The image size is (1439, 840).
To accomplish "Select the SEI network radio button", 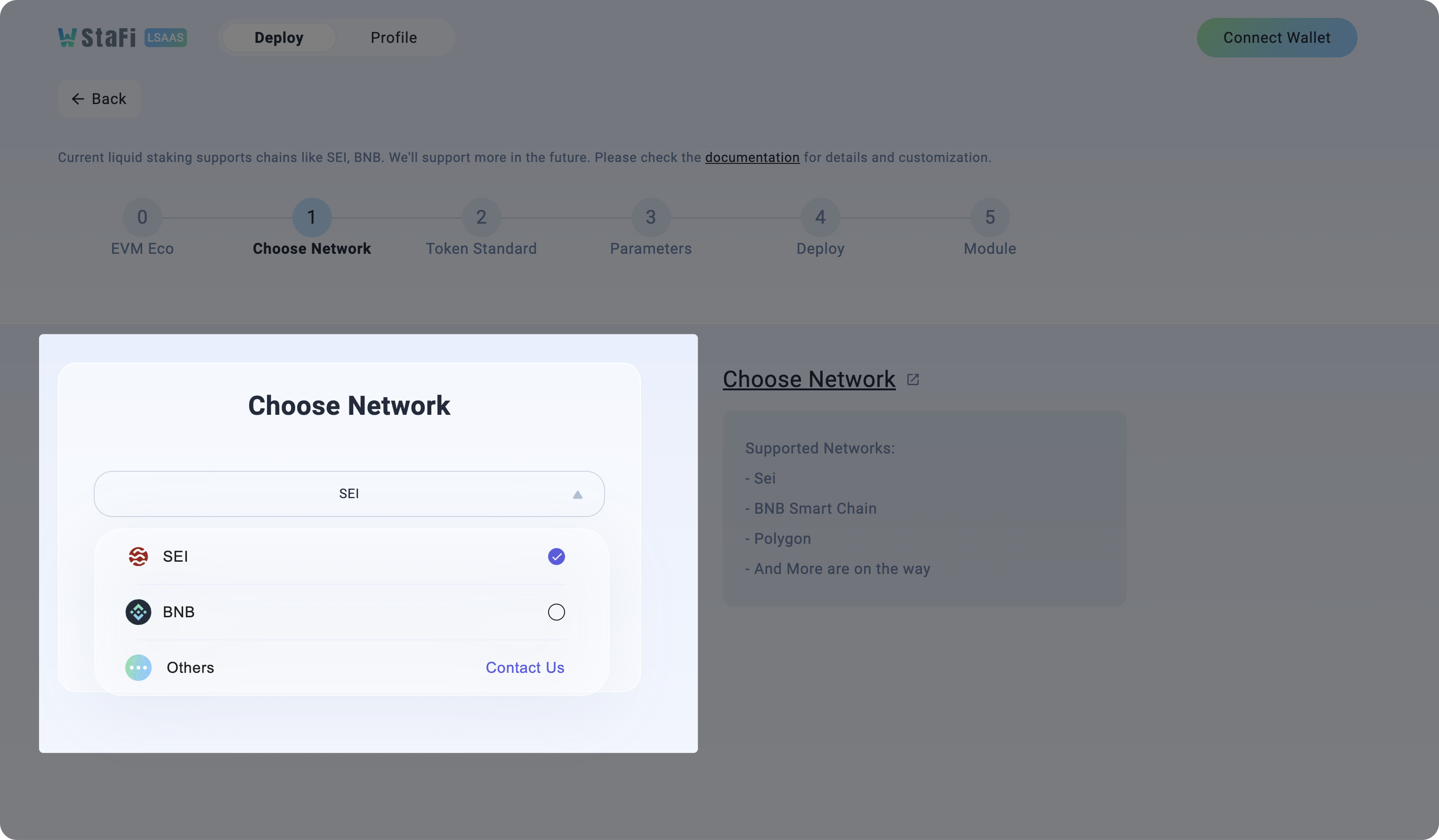I will pyautogui.click(x=556, y=556).
